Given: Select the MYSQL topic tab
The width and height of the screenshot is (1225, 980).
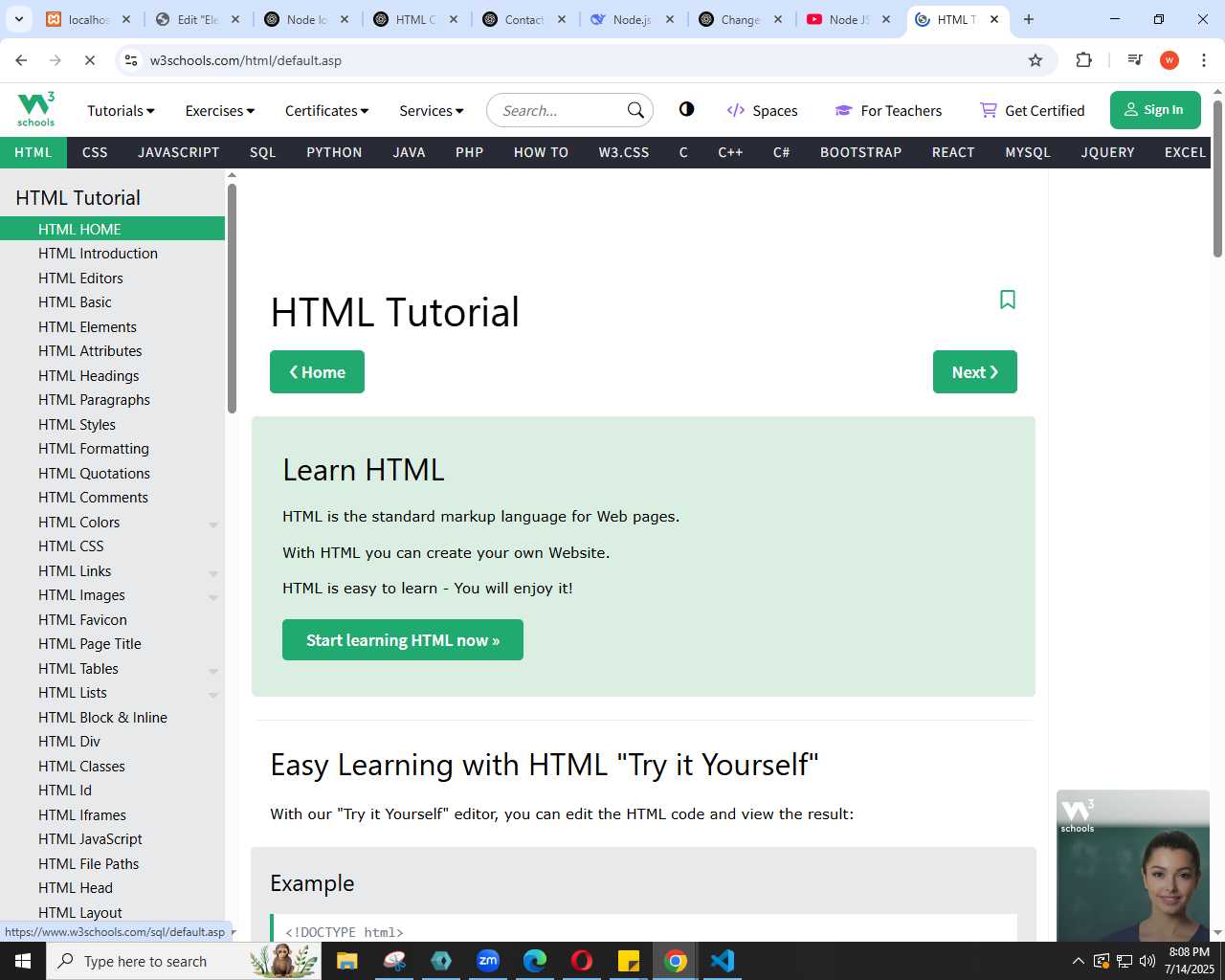Looking at the screenshot, I should pos(1028,152).
